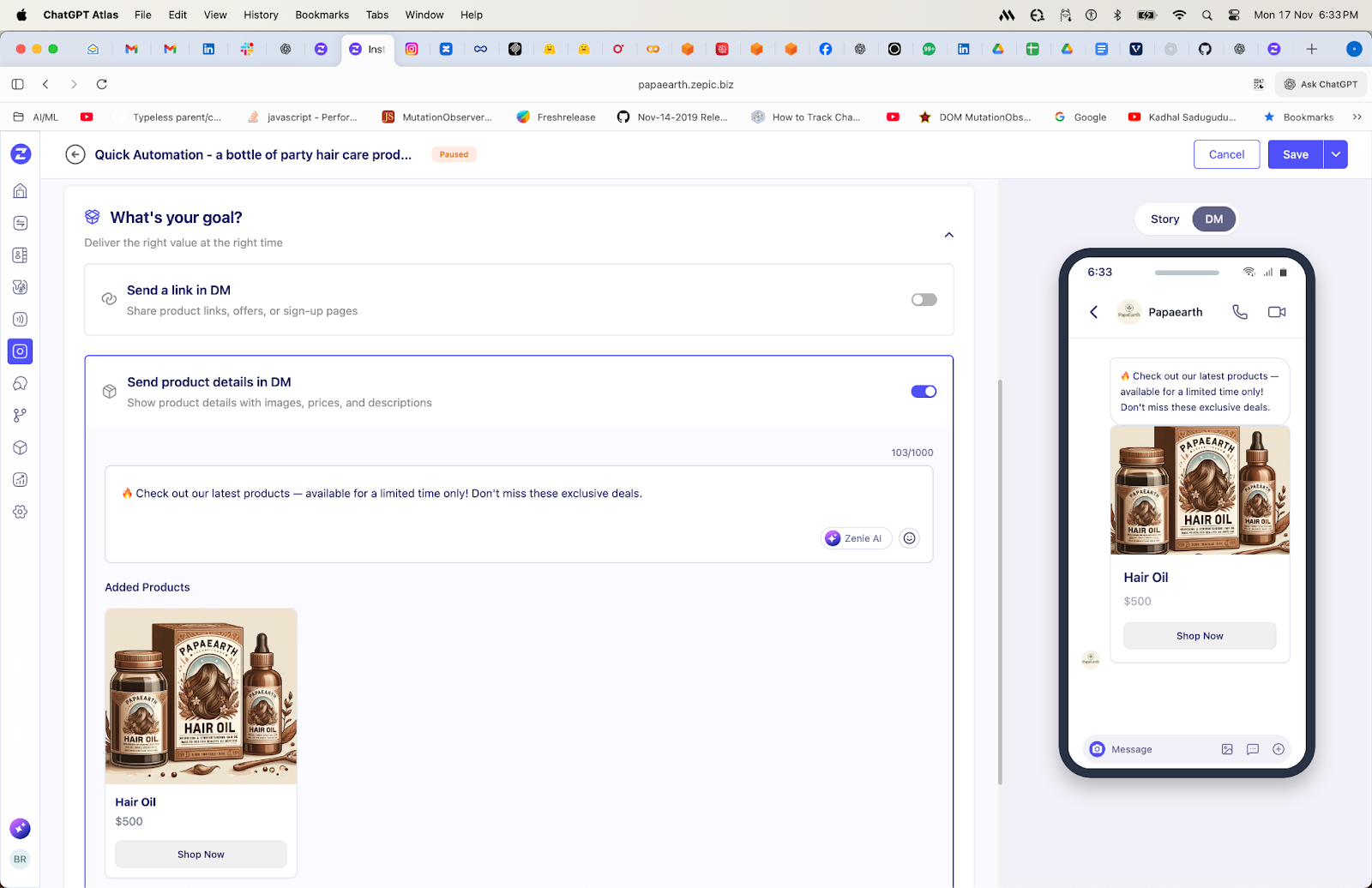Open macOS Spotlight search in the menu bar
This screenshot has width=1372, height=888.
[x=1207, y=15]
